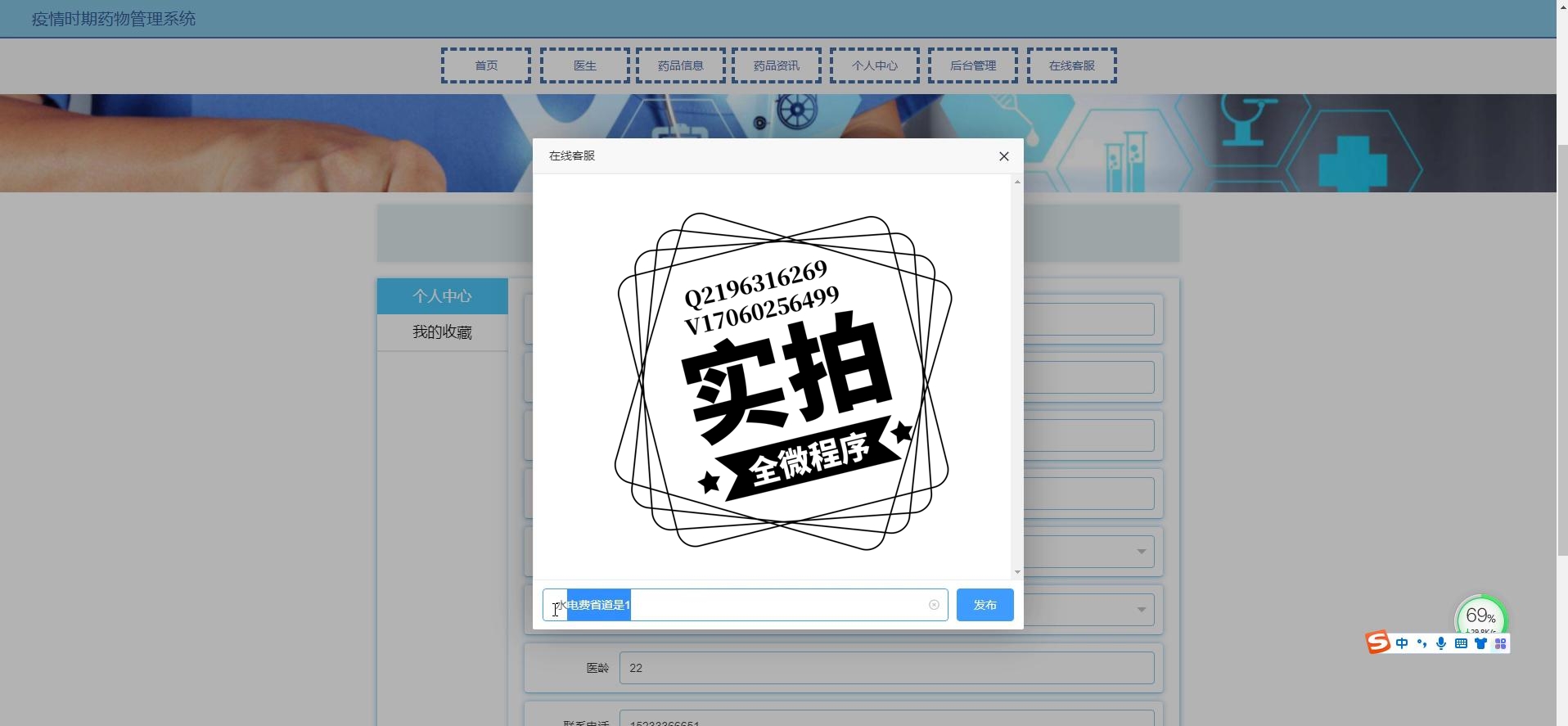Open the 实拍 image in the chat
The height and width of the screenshot is (726, 1568).
[x=783, y=381]
